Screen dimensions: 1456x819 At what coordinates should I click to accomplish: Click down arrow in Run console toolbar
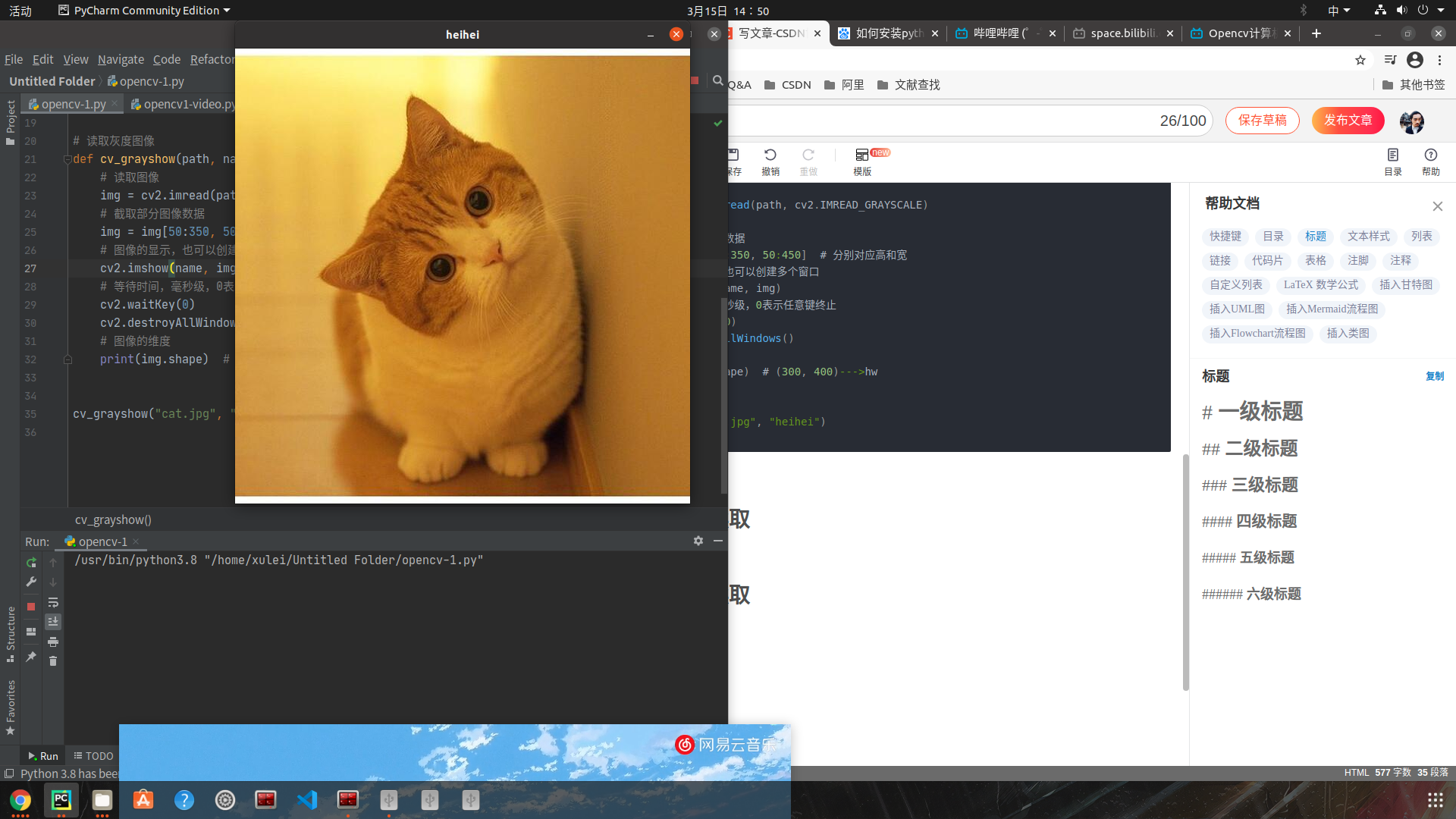point(53,582)
